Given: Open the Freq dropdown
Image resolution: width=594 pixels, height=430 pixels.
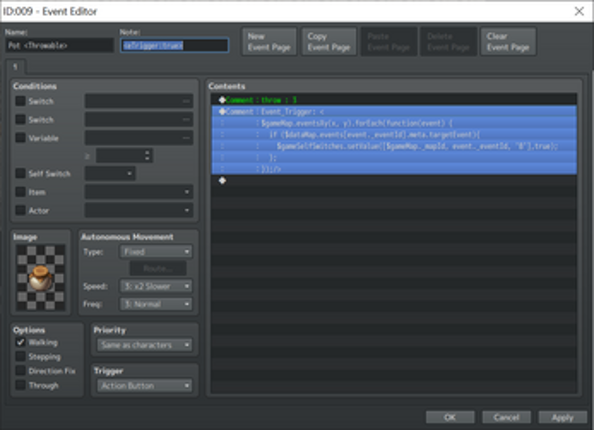Looking at the screenshot, I should (156, 304).
